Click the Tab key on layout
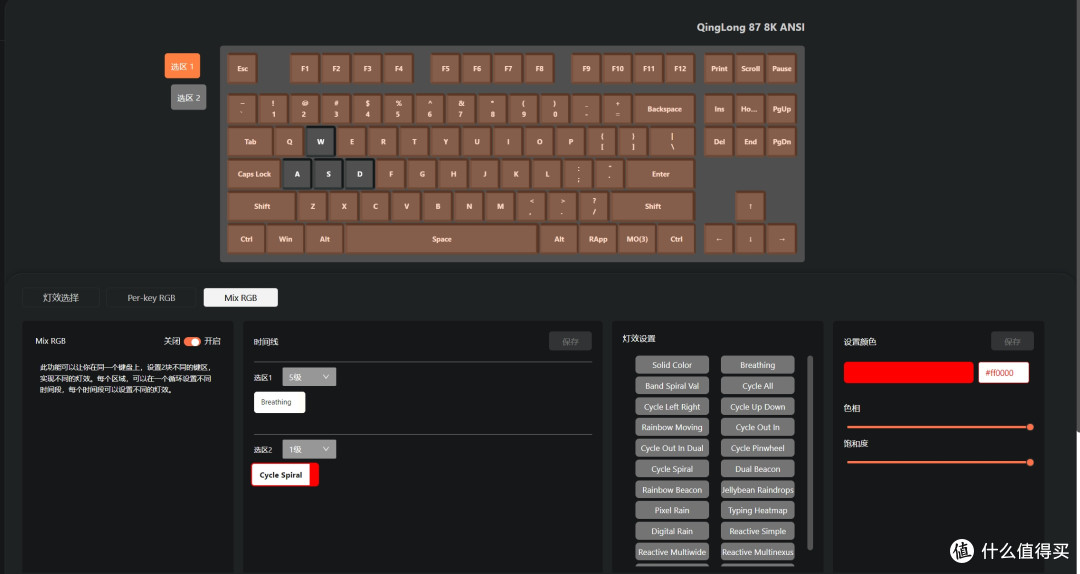The width and height of the screenshot is (1080, 574). 250,142
